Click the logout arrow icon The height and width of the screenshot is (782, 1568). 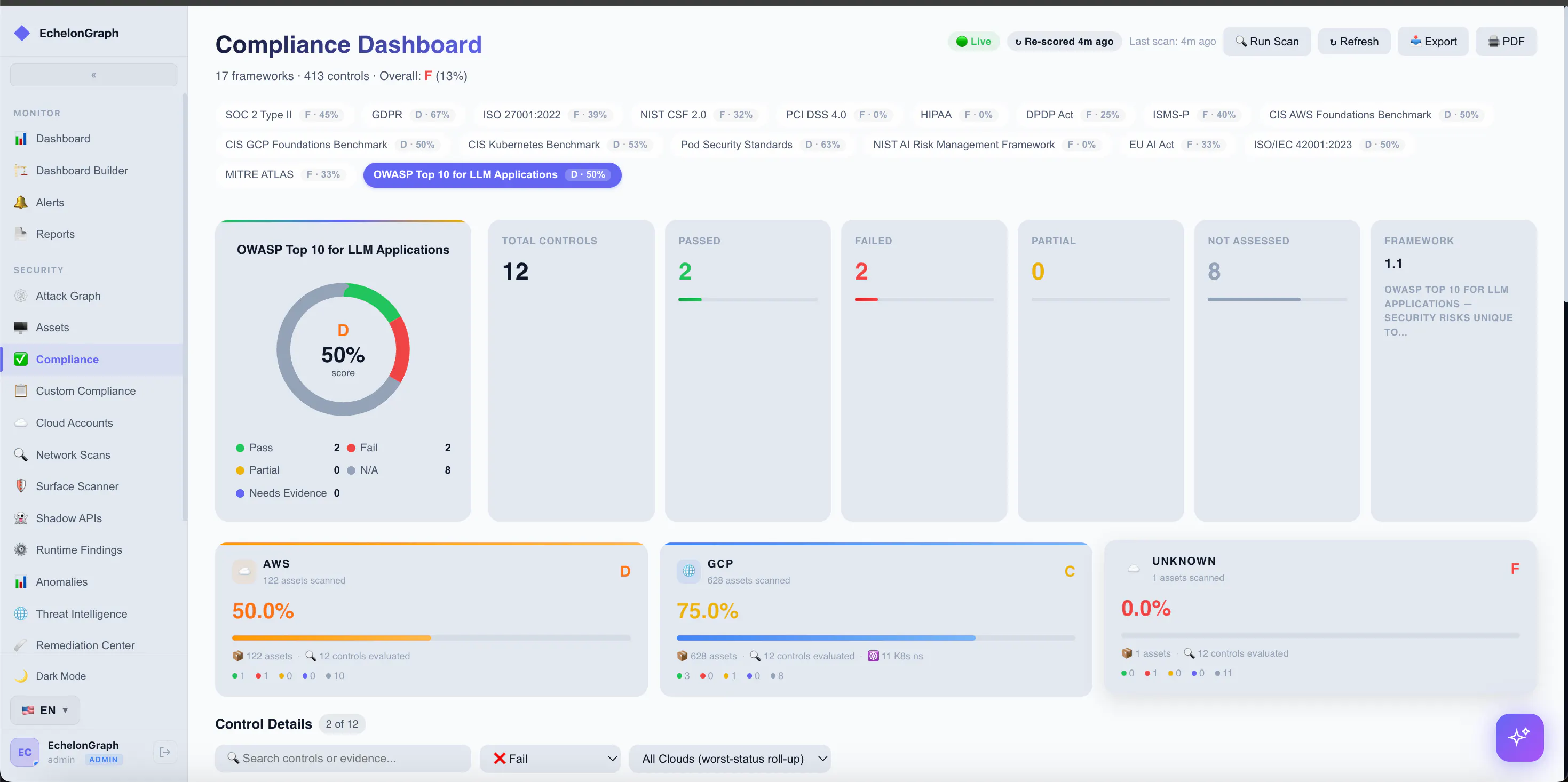click(x=165, y=752)
